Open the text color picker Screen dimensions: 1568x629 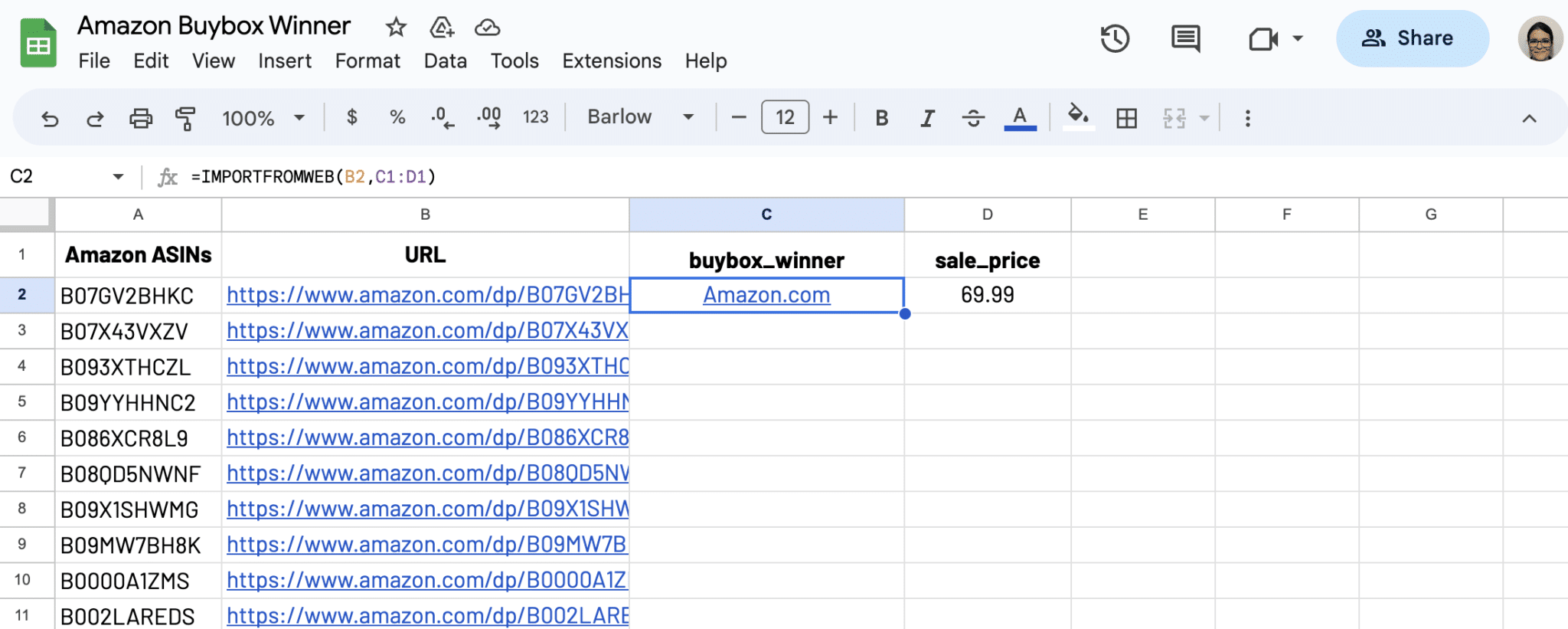1020,118
